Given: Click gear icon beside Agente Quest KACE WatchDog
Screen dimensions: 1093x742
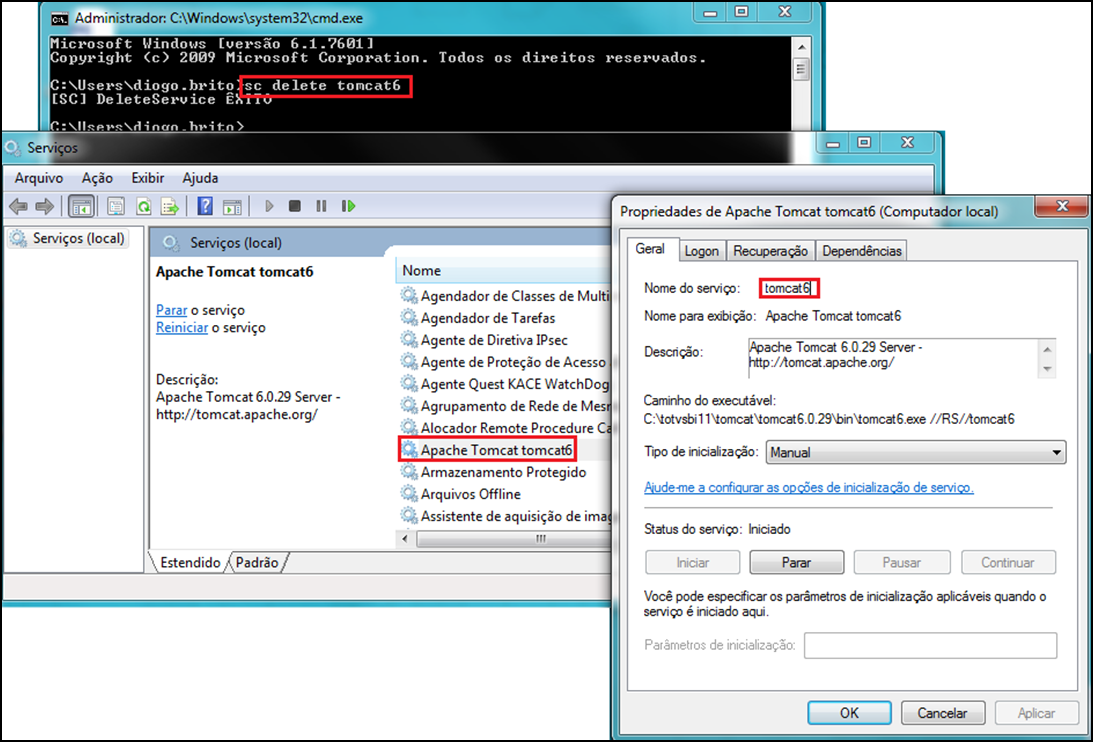Looking at the screenshot, I should tap(409, 384).
